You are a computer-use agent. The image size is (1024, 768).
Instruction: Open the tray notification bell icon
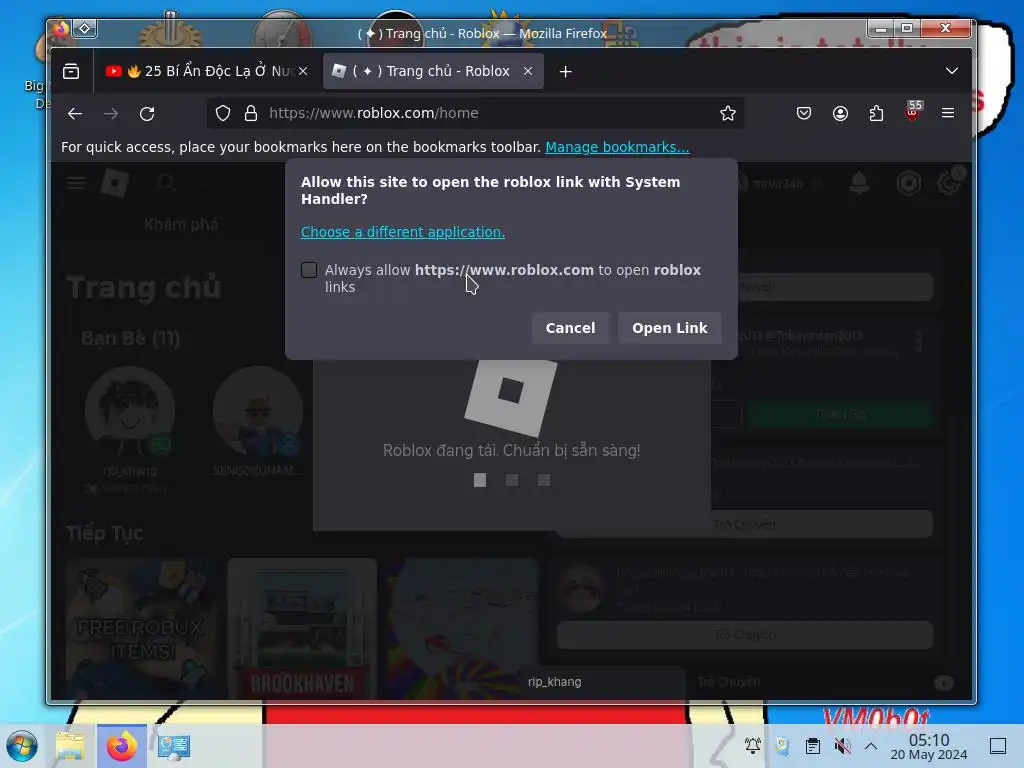(753, 745)
